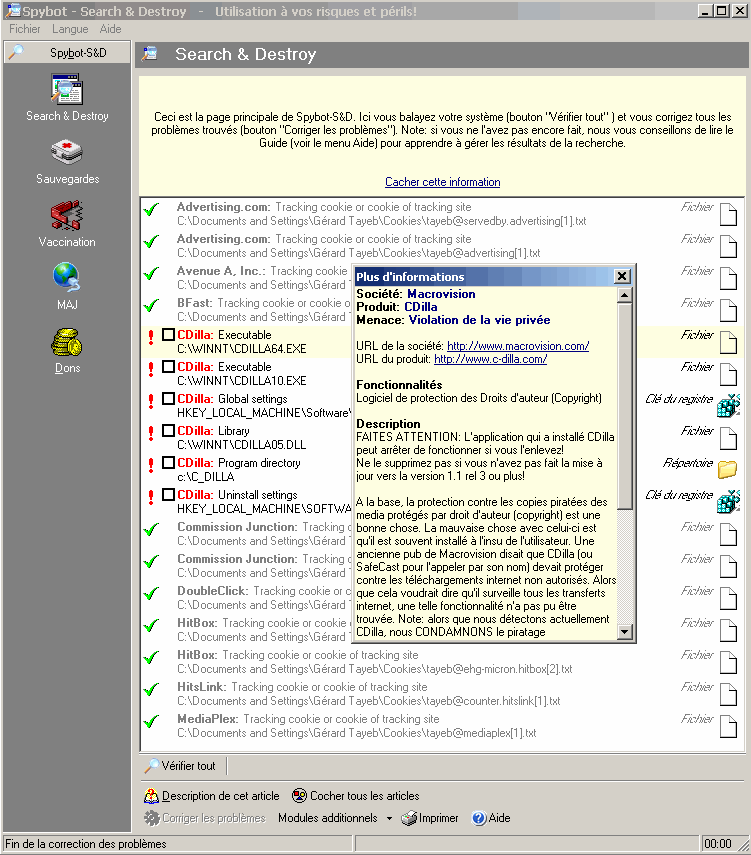Open Sauvegardes first-aid kit icon
Screen dimensions: 751x855
(x=67, y=152)
